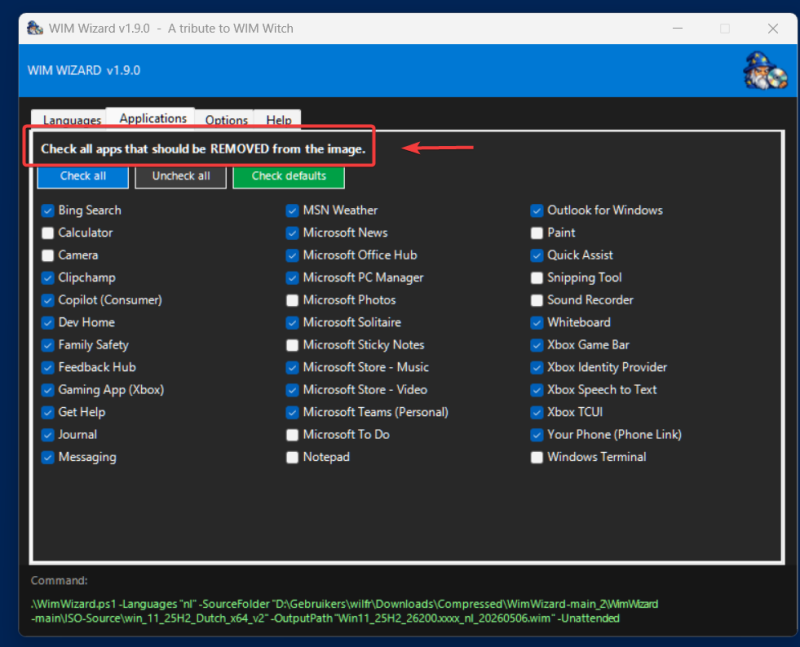Screen dimensions: 800x647
Task: Check the Microsoft To Do checkbox
Action: (x=292, y=435)
